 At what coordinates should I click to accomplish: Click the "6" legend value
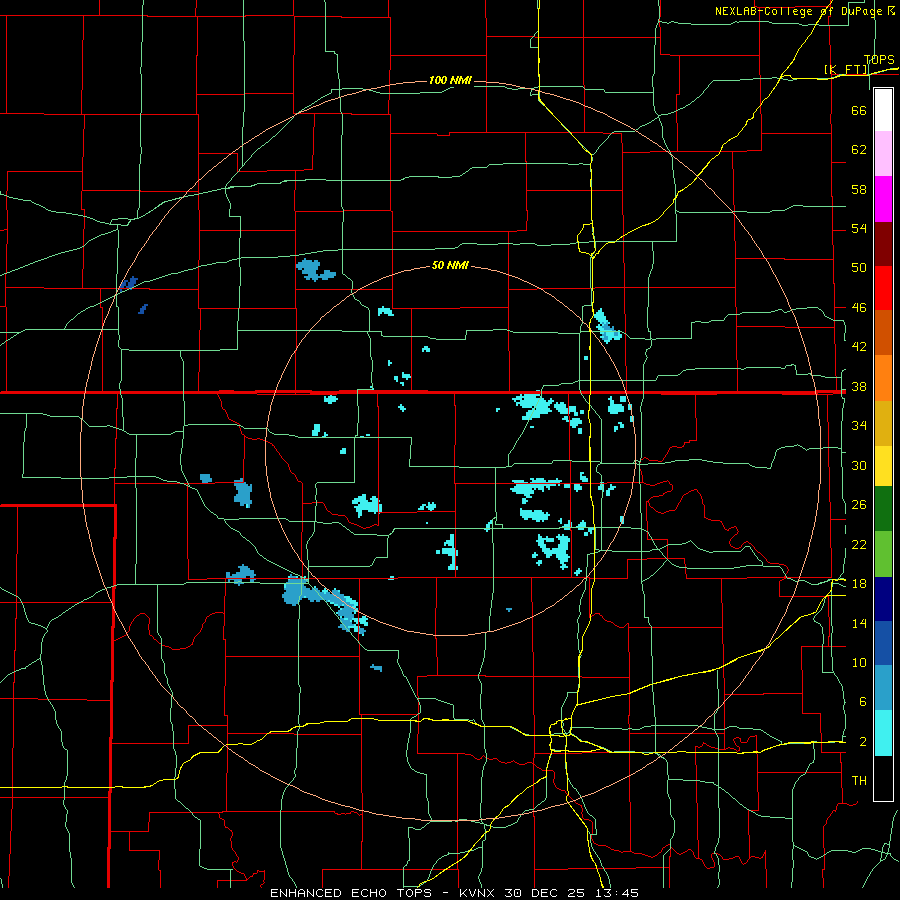[862, 701]
